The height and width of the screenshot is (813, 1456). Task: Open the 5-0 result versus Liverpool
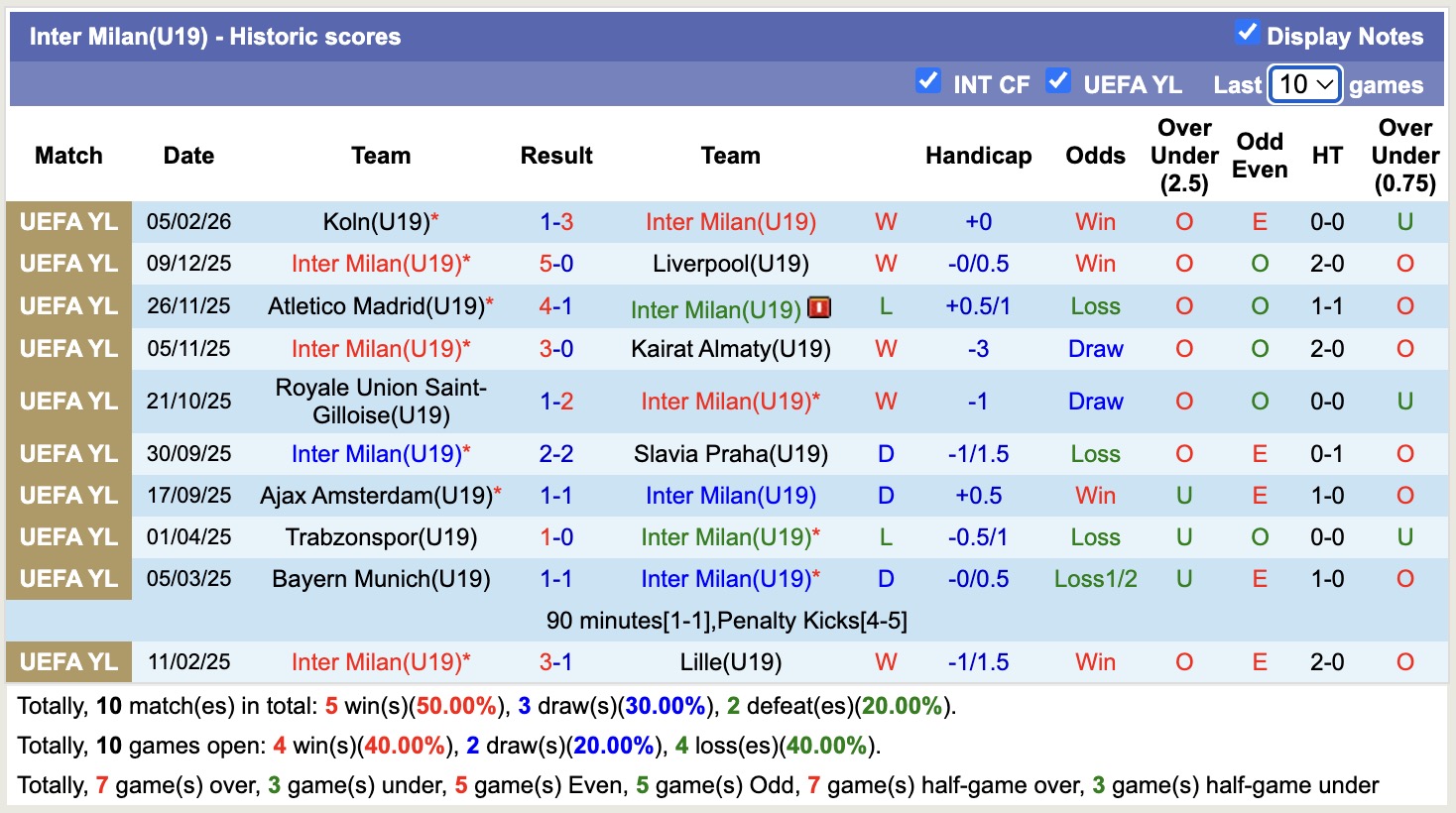coord(555,264)
